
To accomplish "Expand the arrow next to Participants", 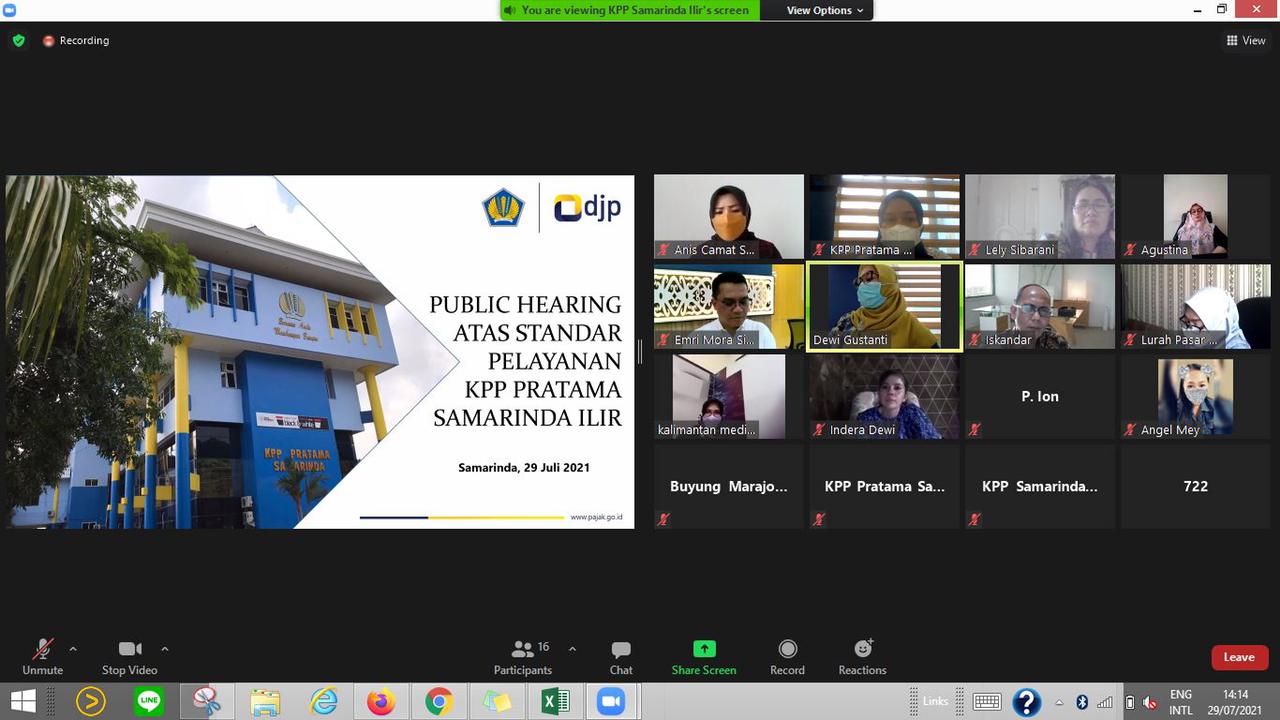I will click(572, 649).
